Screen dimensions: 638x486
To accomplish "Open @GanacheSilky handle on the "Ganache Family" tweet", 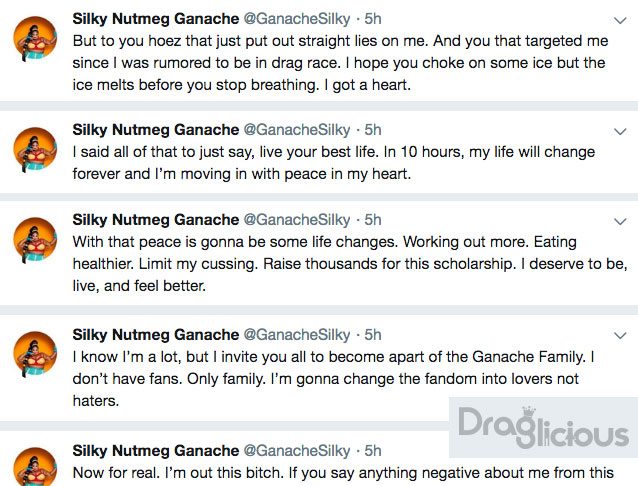I will pyautogui.click(x=297, y=335).
